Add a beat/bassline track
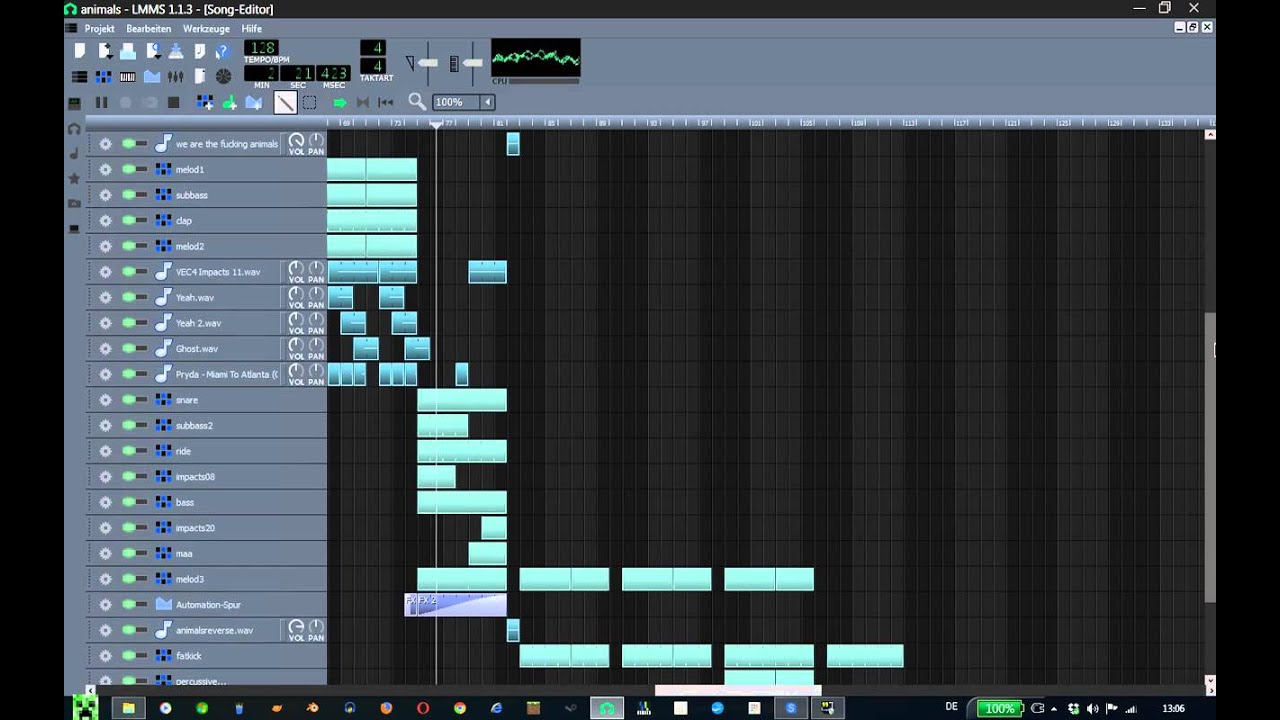The width and height of the screenshot is (1280, 720). [205, 102]
